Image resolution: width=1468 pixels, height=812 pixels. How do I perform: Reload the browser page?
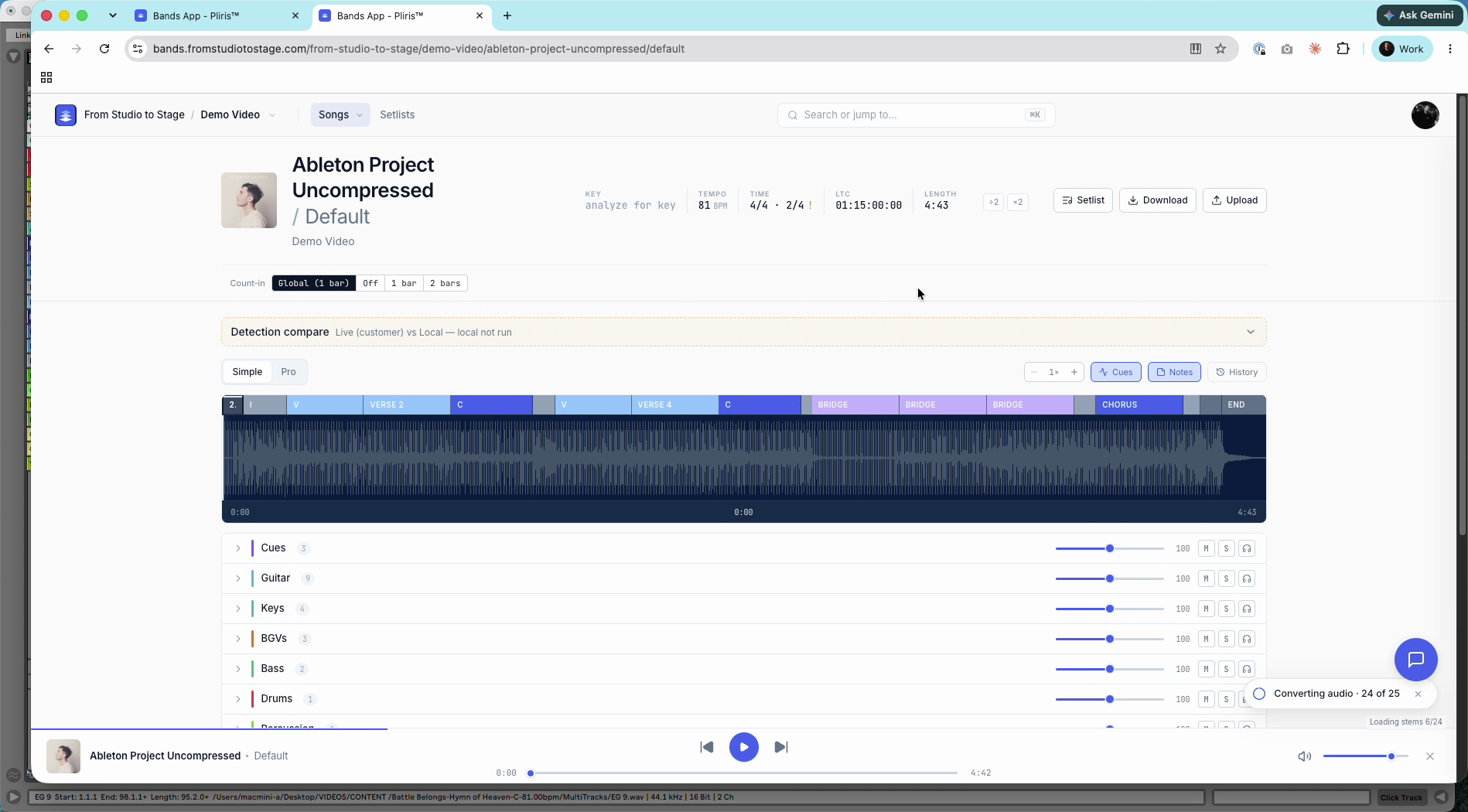pyautogui.click(x=104, y=49)
